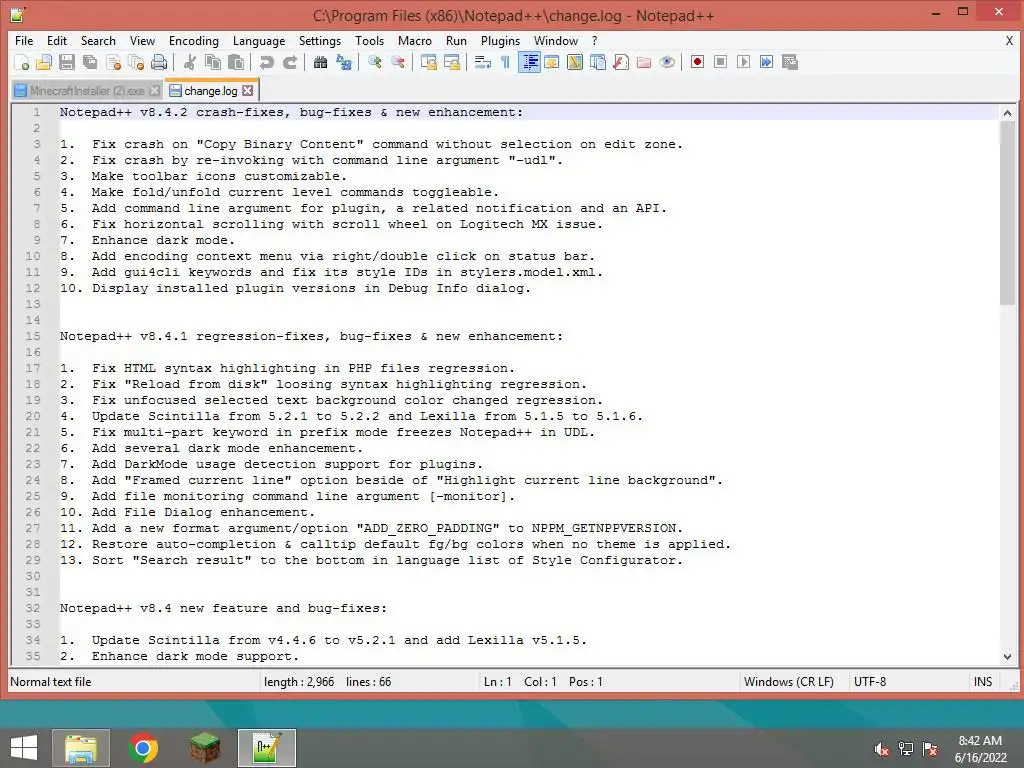
Task: Click the Open file toolbar icon
Action: [44, 62]
